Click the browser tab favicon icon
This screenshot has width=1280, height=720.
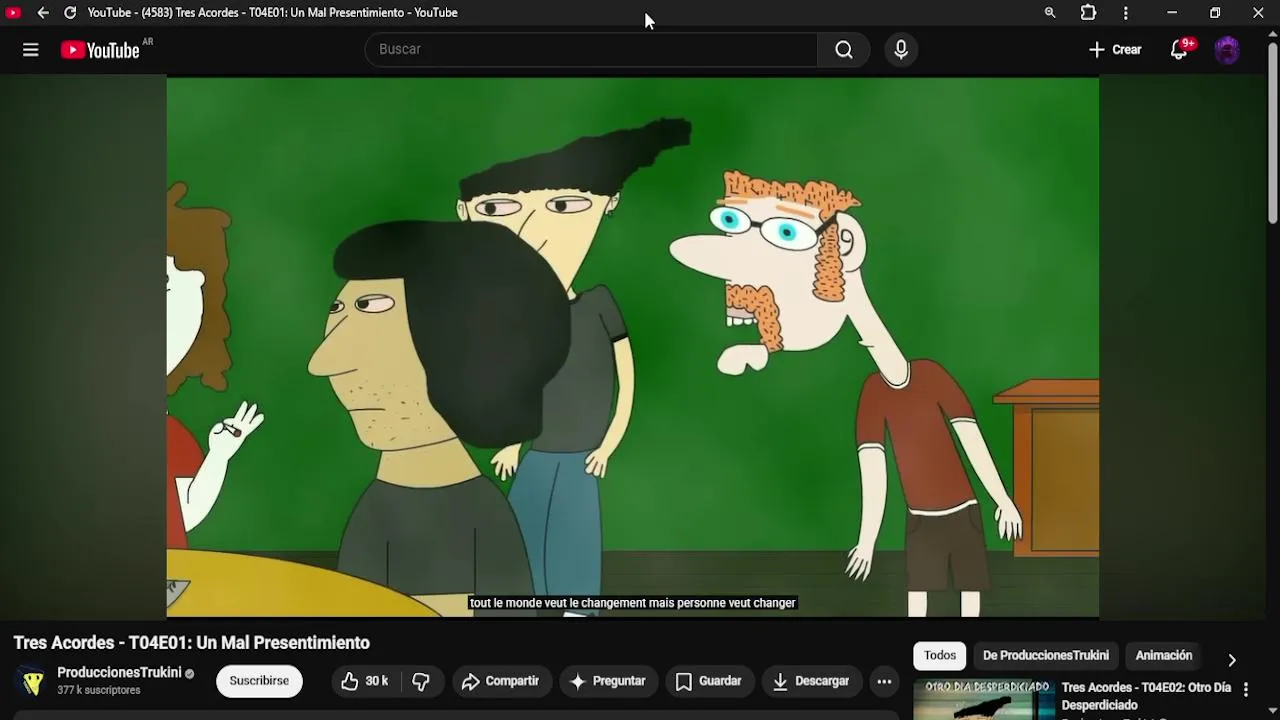click(x=13, y=13)
